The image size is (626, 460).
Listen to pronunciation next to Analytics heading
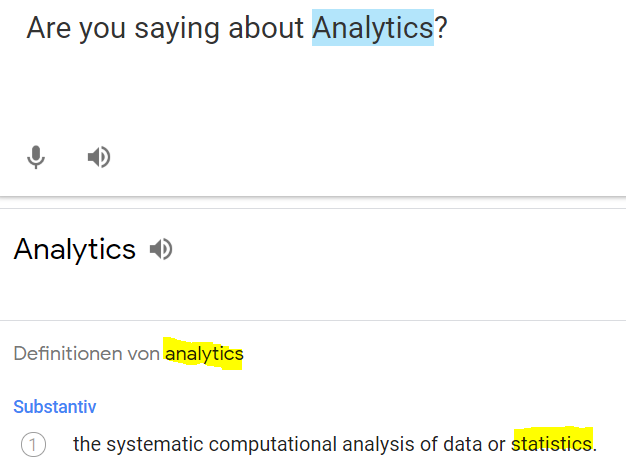161,249
